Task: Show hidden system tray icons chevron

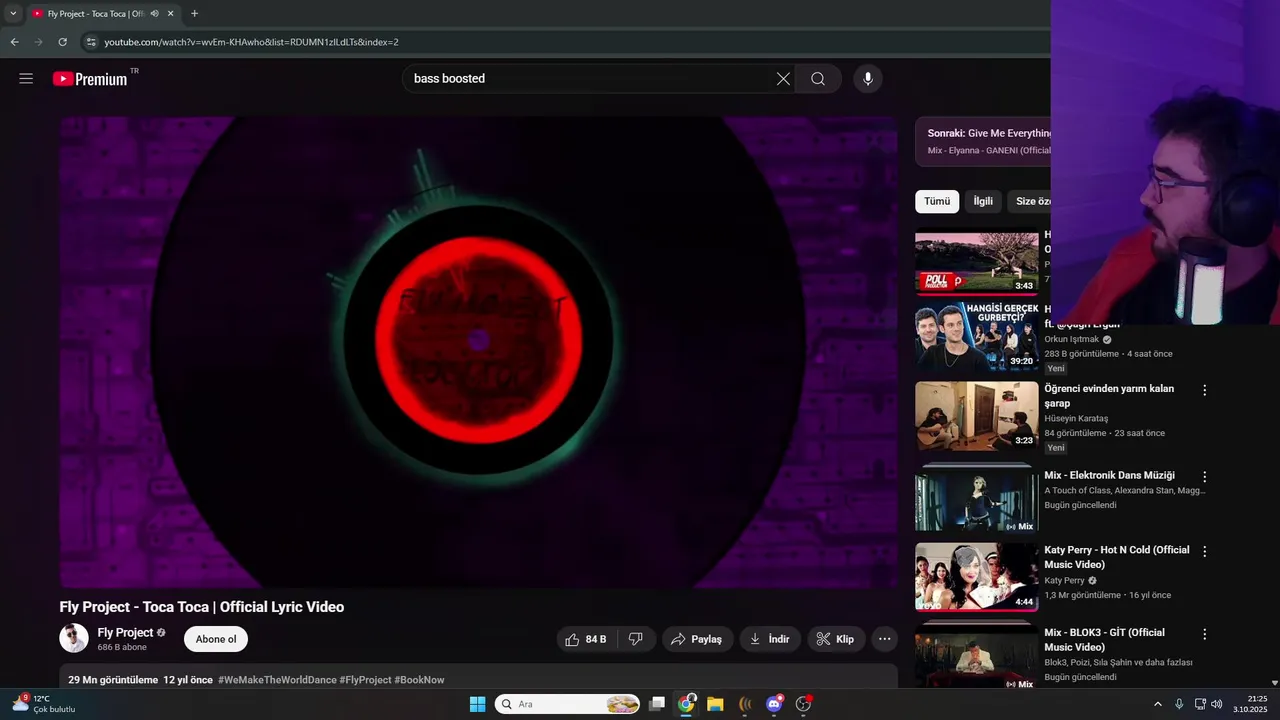Action: (x=1158, y=704)
